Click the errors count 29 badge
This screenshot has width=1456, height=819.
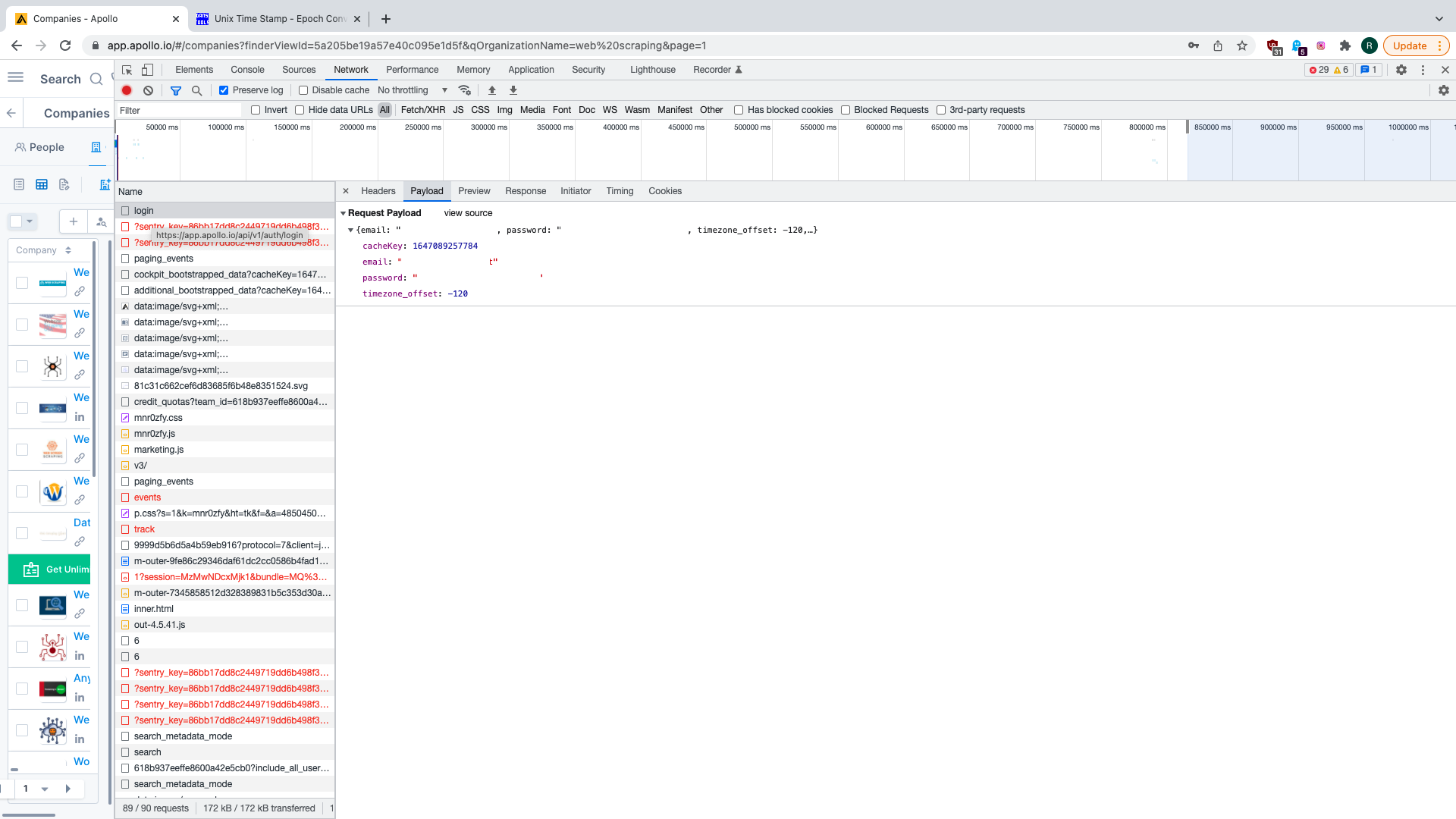pos(1319,70)
